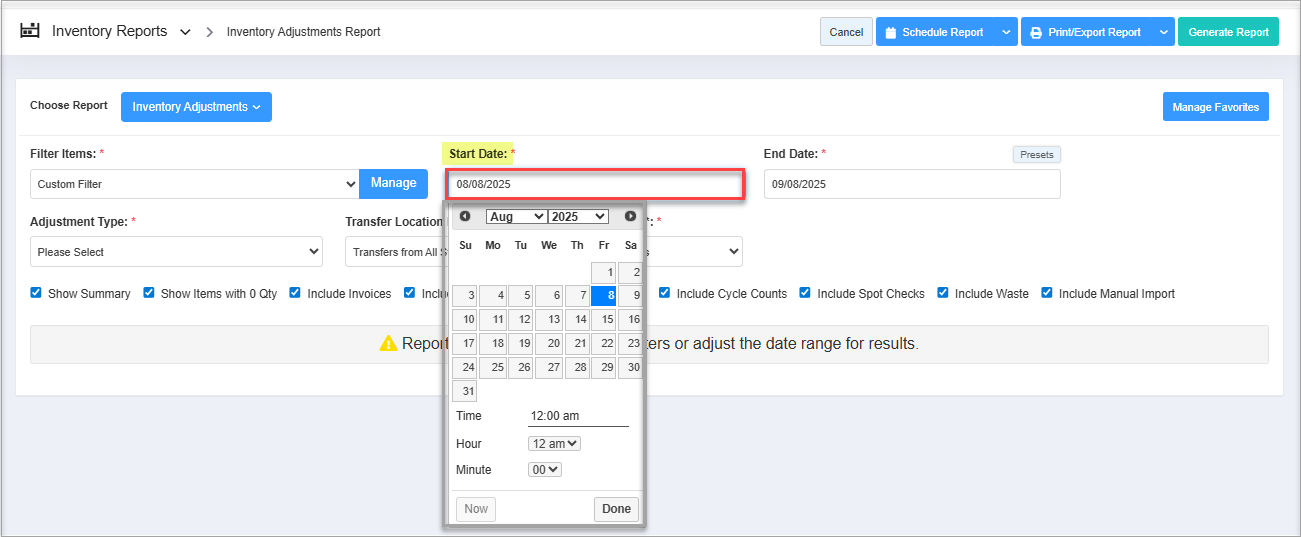Click the calendar icon on Schedule Report
Viewport: 1301px width, 537px height.
pyautogui.click(x=891, y=32)
